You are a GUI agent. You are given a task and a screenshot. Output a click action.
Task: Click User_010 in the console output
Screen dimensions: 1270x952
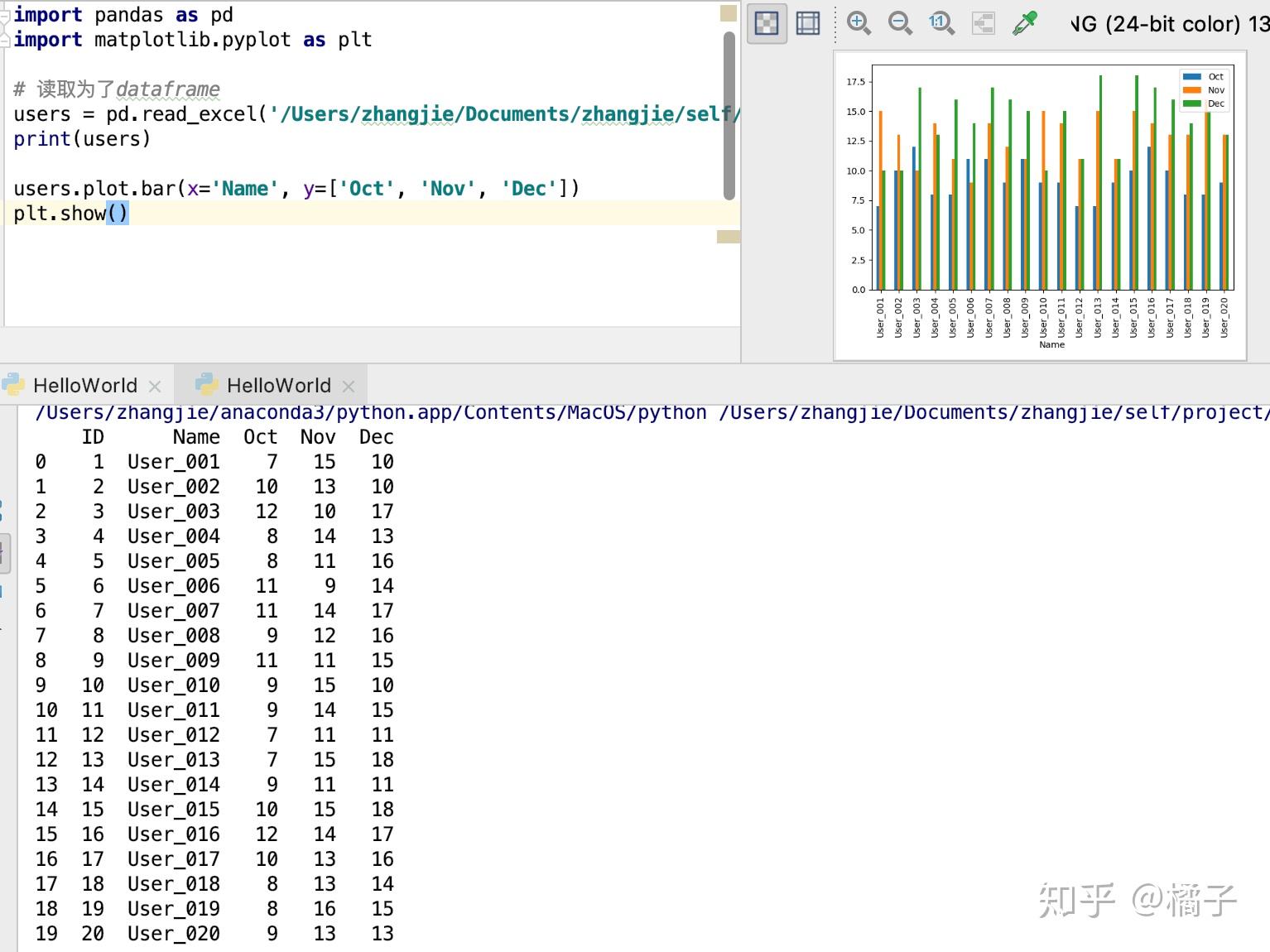pos(174,685)
